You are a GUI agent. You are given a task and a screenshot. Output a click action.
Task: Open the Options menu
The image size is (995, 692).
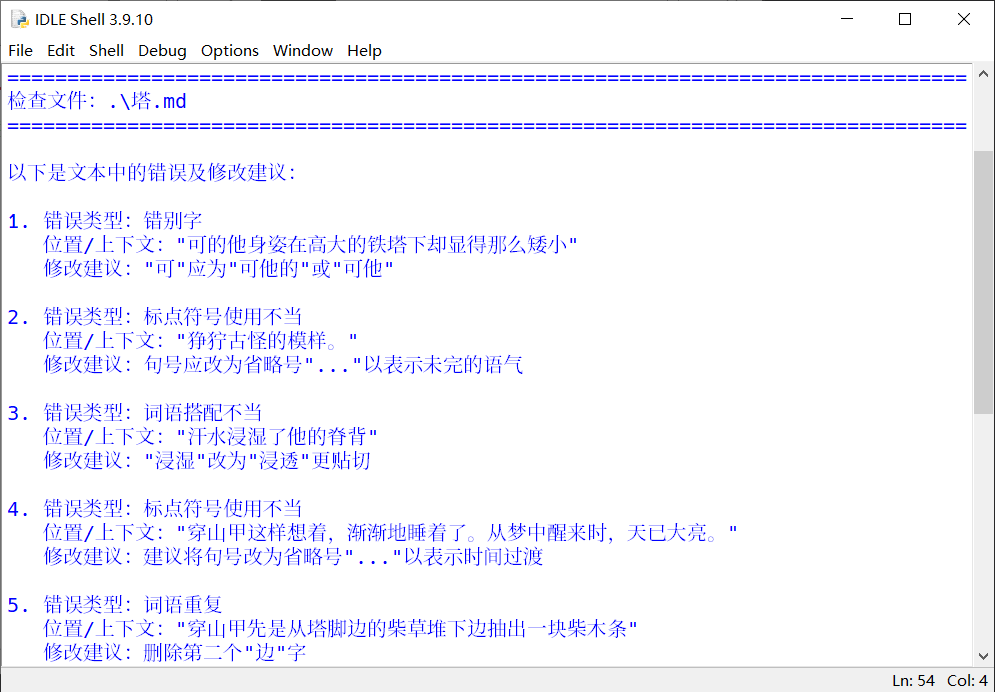click(x=230, y=51)
